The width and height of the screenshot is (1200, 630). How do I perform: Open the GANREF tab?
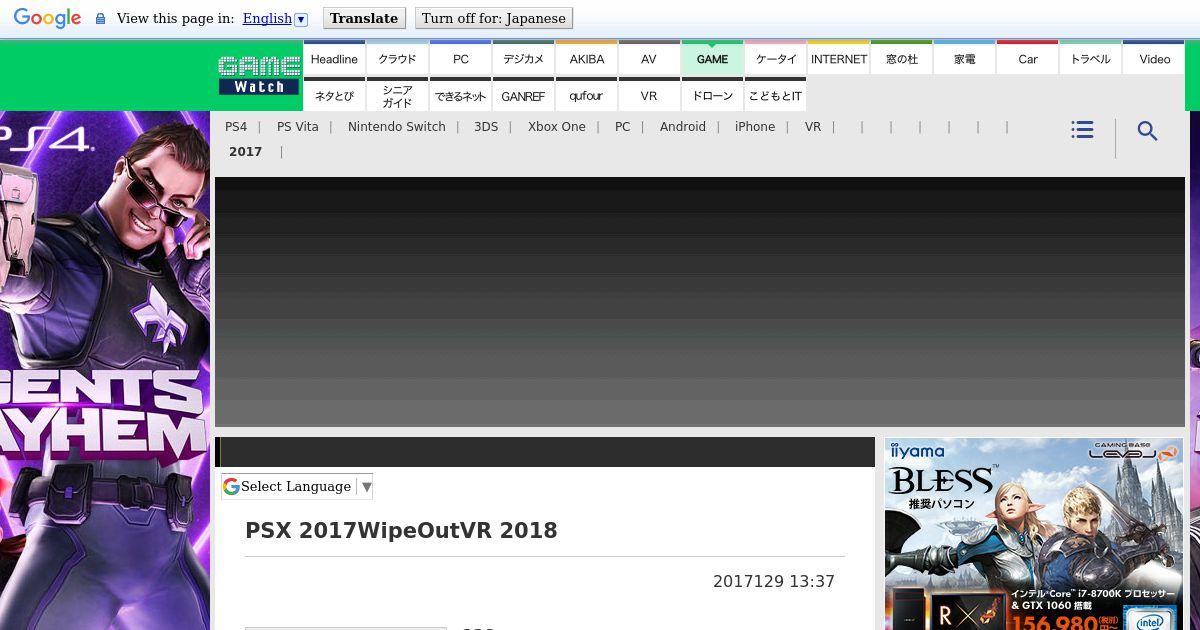[x=523, y=95]
